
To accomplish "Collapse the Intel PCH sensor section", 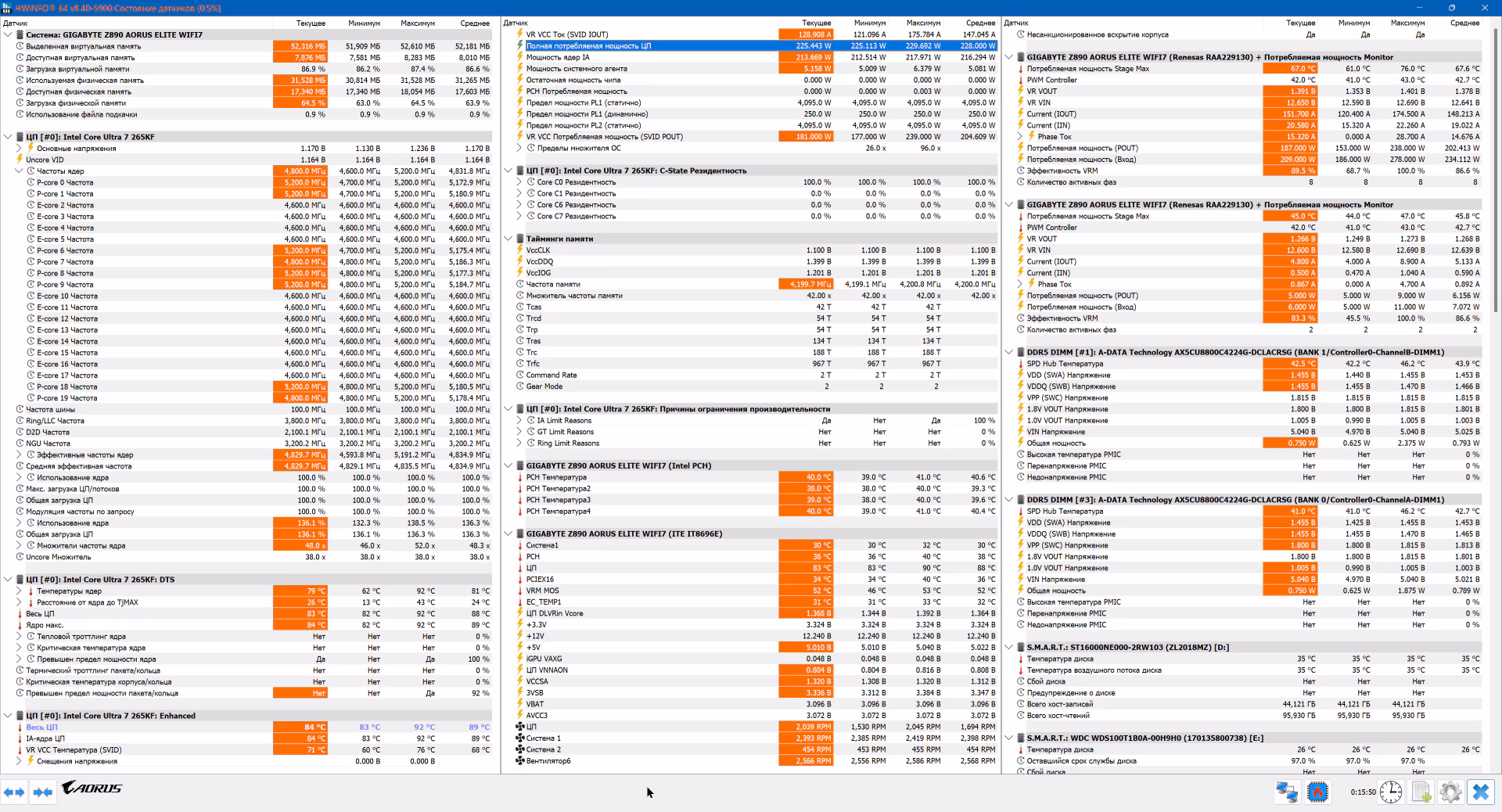I will (508, 465).
